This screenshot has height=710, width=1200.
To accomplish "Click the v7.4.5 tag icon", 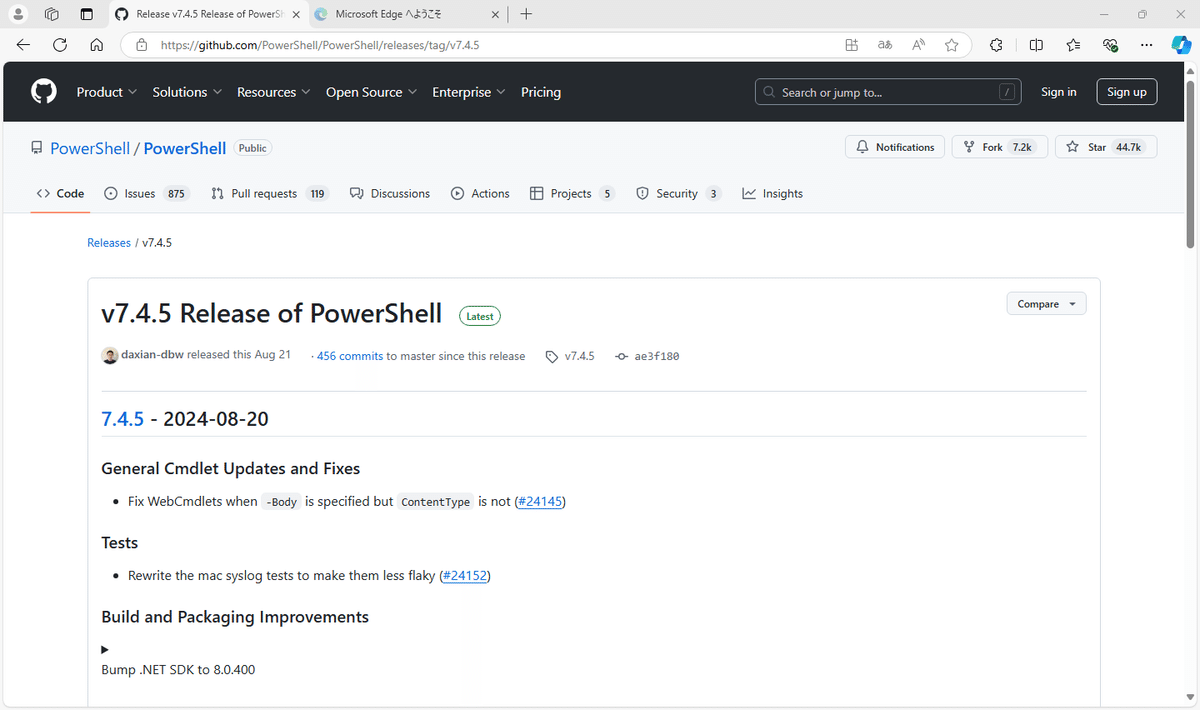I will pos(551,356).
